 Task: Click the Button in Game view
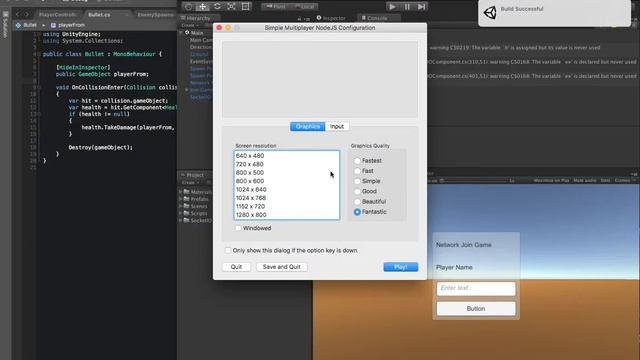pos(476,309)
